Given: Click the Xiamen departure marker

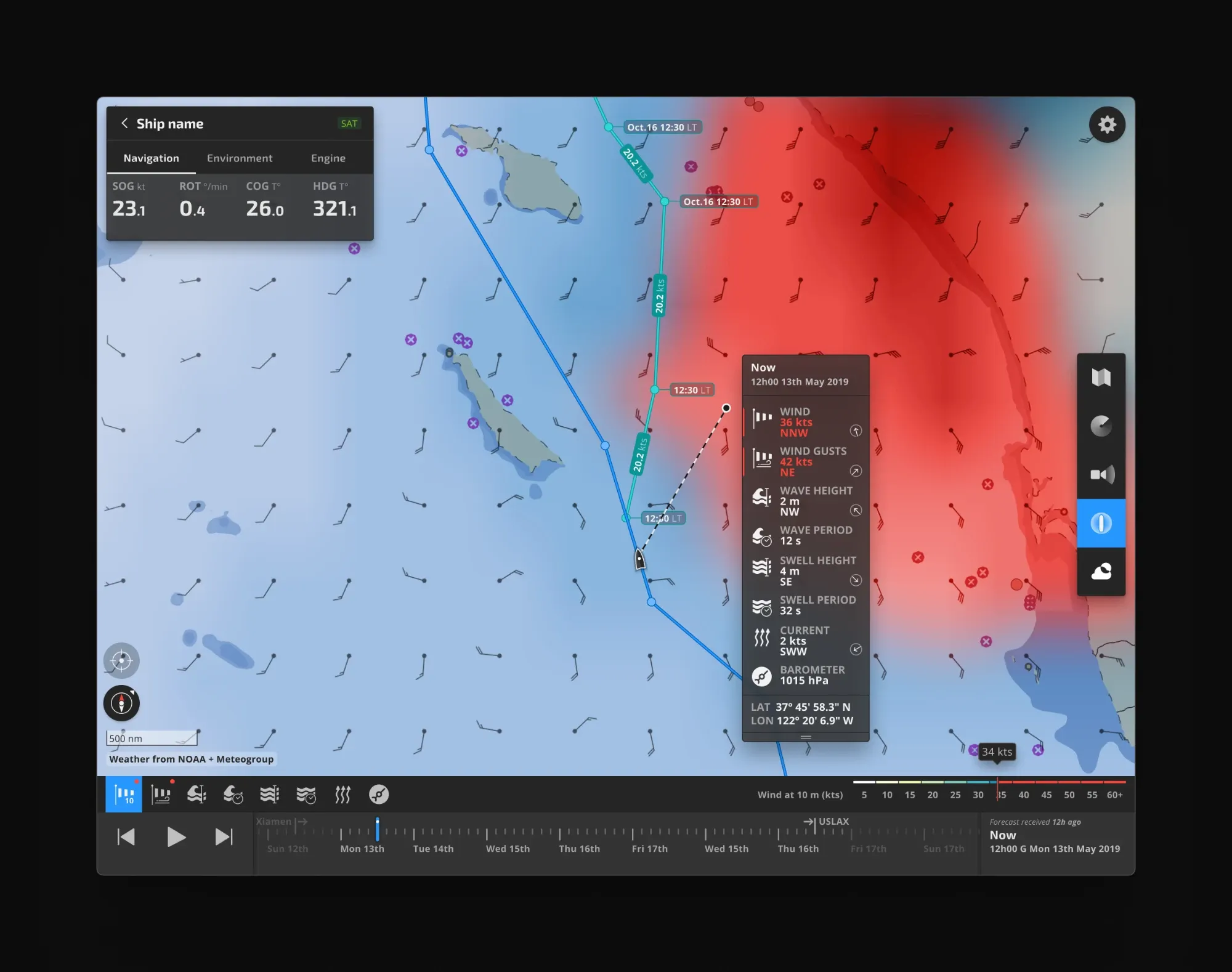Looking at the screenshot, I should click(282, 821).
